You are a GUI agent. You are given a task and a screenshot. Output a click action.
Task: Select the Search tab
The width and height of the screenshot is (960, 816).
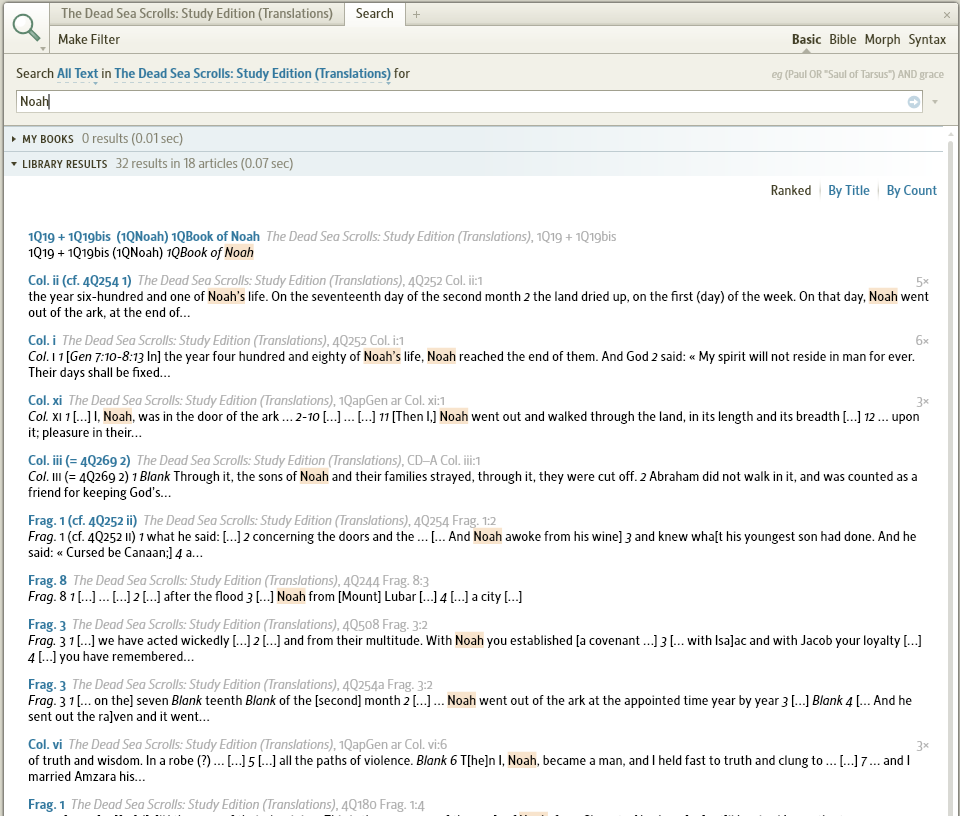coord(374,13)
